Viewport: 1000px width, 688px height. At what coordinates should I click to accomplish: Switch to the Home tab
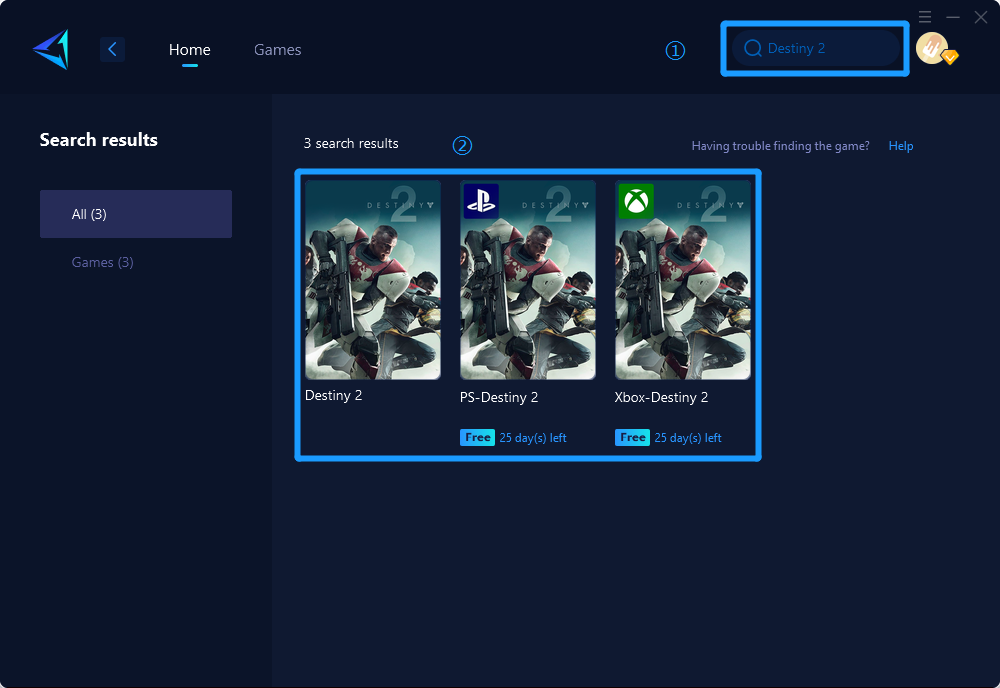(x=189, y=50)
